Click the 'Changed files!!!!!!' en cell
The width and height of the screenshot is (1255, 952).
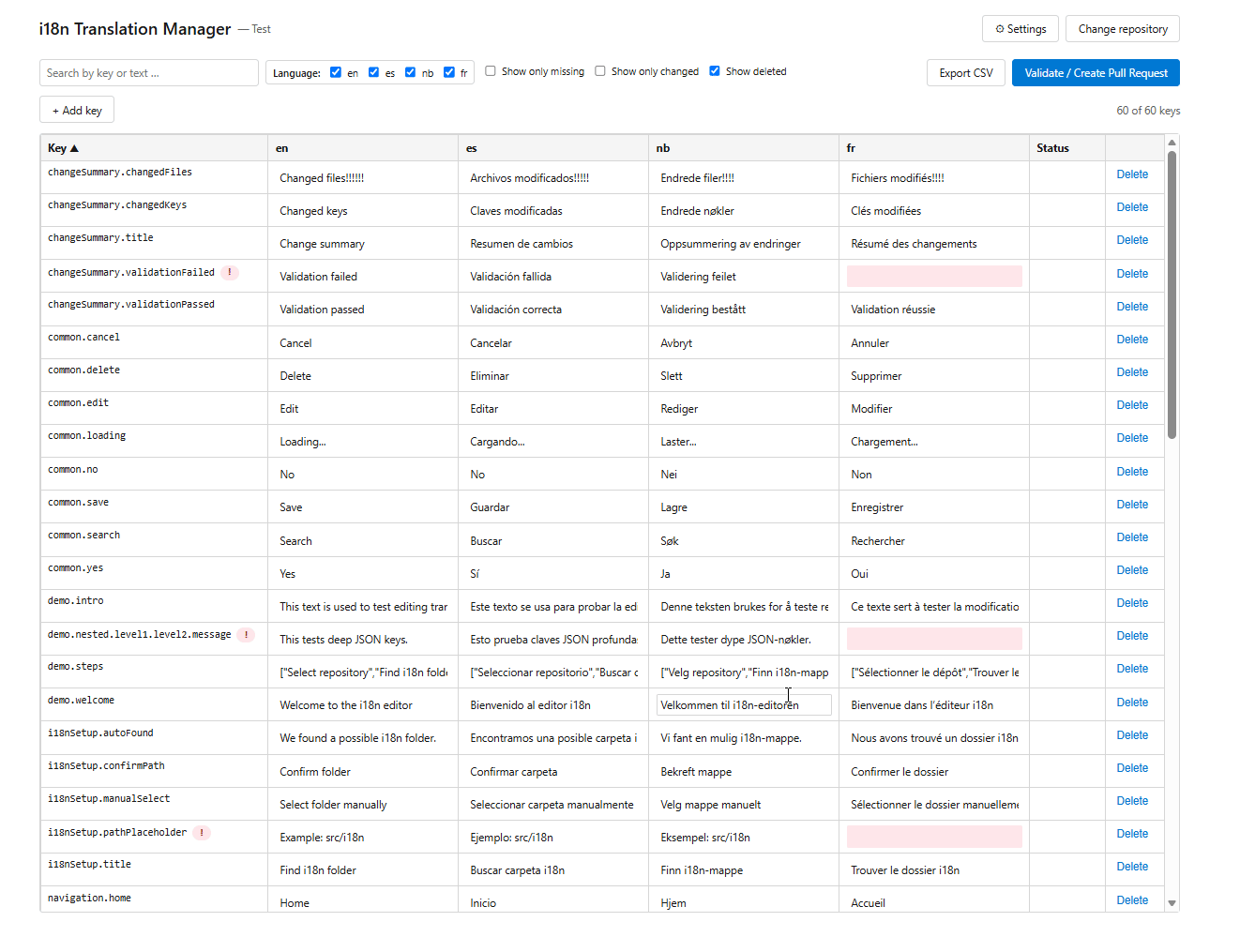coord(363,177)
